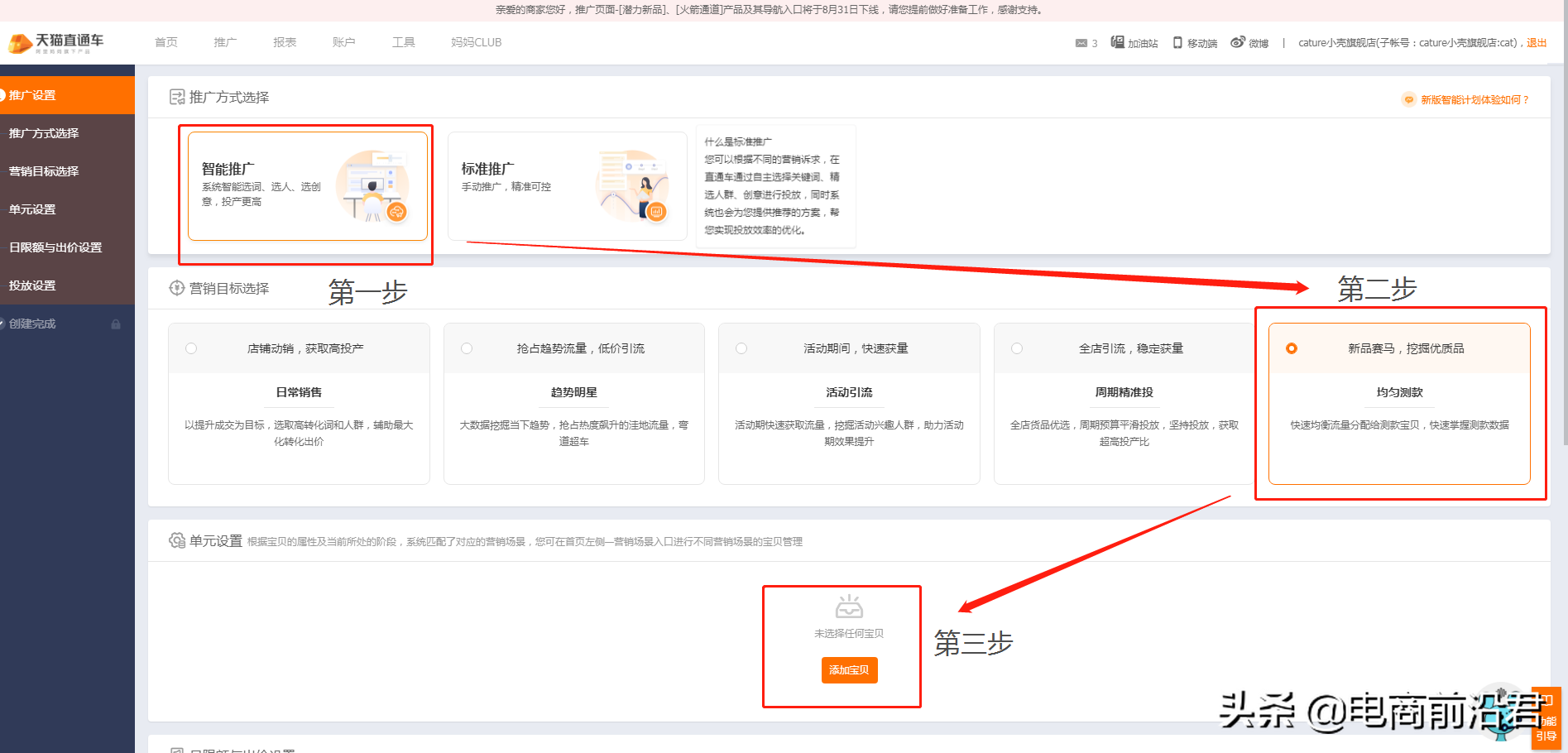1568x753 pixels.
Task: Select the 趋势明星 marketing goal radio
Action: (x=466, y=348)
